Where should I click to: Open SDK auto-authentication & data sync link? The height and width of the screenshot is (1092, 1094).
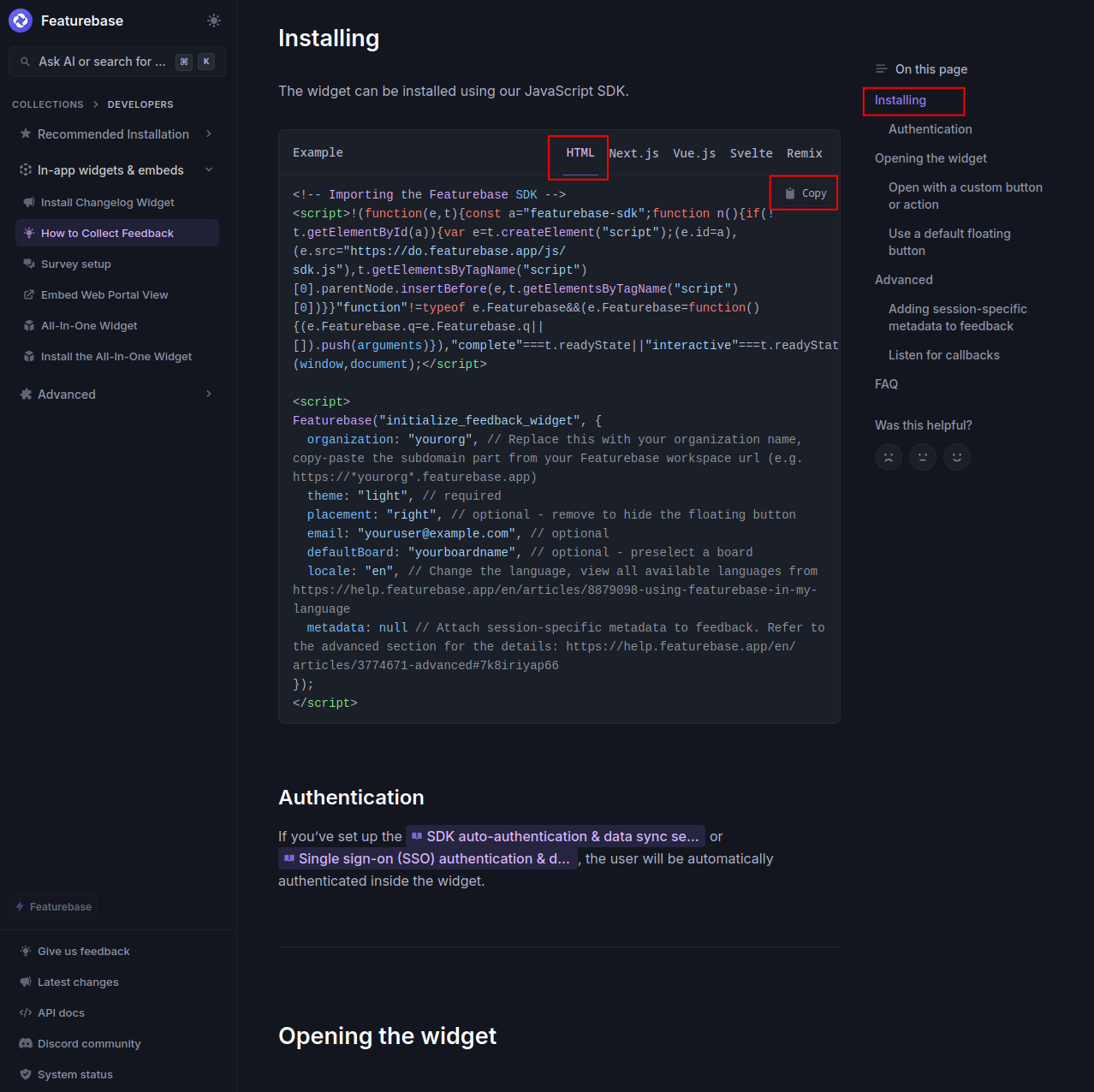556,837
